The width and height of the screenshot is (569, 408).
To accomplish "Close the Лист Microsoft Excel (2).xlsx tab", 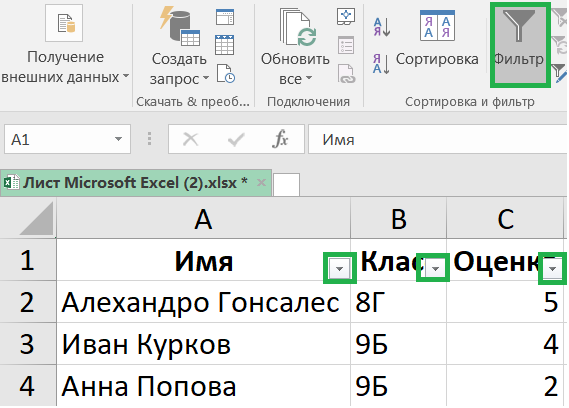I will (261, 183).
